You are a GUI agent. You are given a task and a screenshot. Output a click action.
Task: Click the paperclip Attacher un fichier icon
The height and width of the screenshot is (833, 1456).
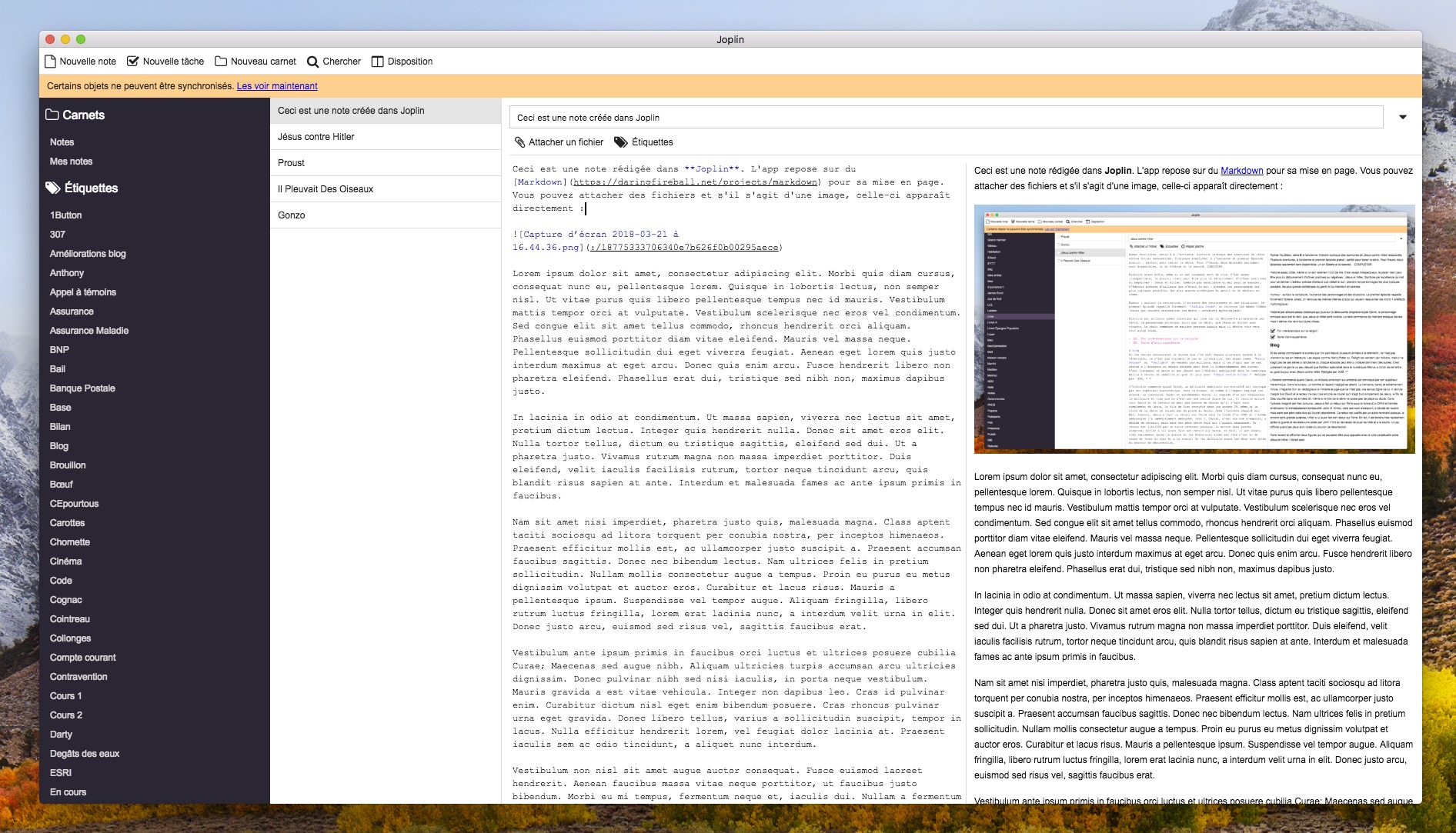pyautogui.click(x=520, y=142)
